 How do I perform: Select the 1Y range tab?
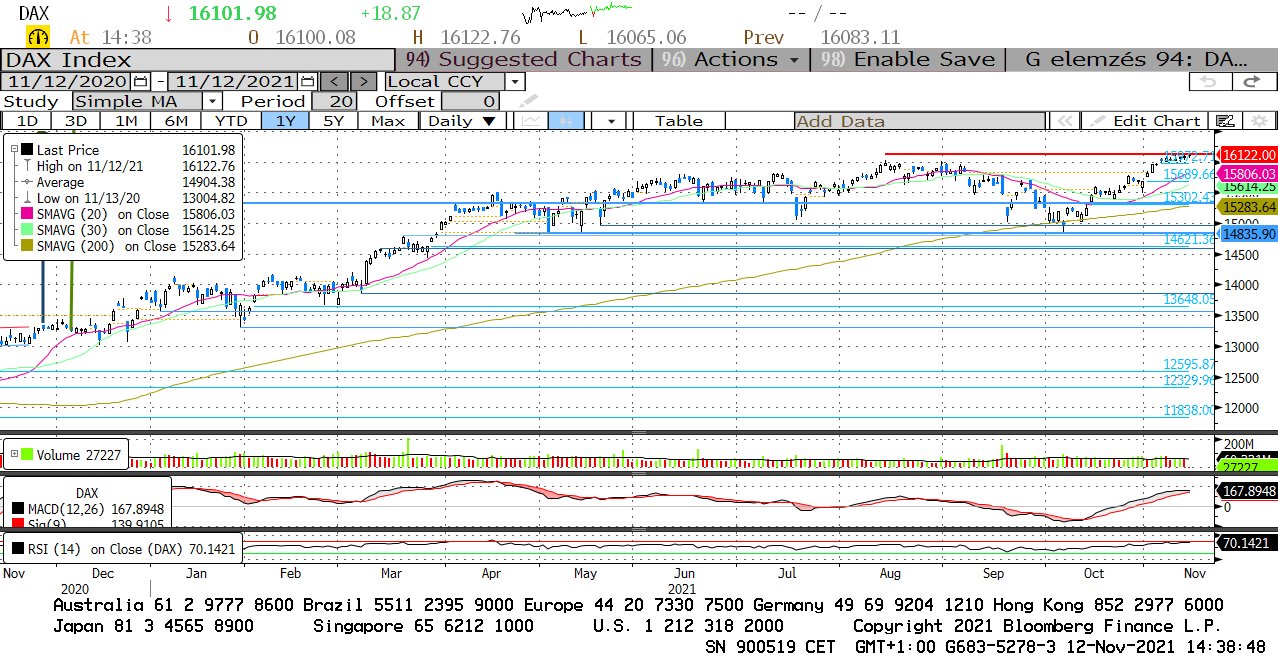285,121
